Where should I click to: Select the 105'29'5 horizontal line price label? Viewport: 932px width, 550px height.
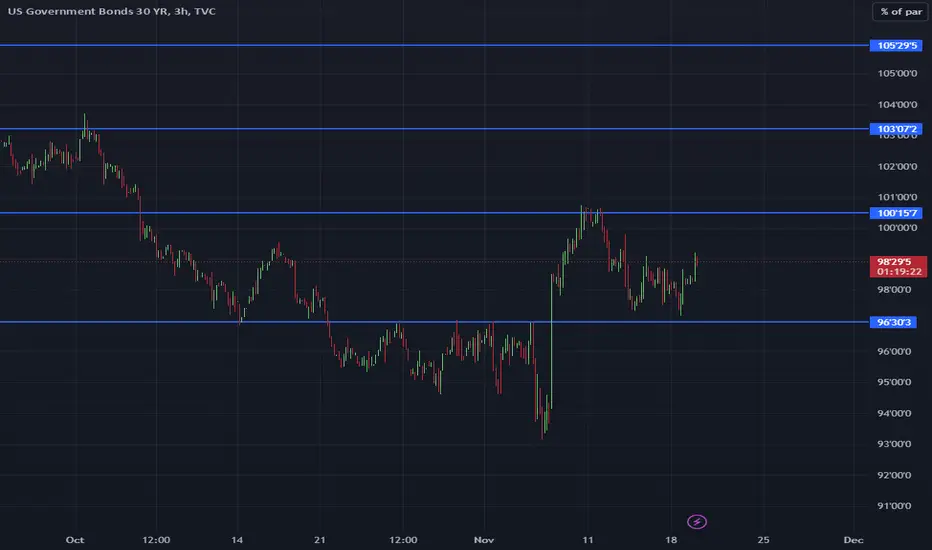pos(896,45)
